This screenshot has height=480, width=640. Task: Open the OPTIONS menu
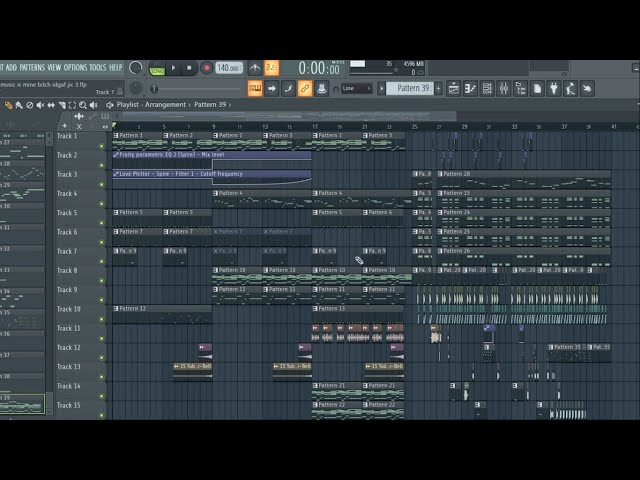click(75, 68)
